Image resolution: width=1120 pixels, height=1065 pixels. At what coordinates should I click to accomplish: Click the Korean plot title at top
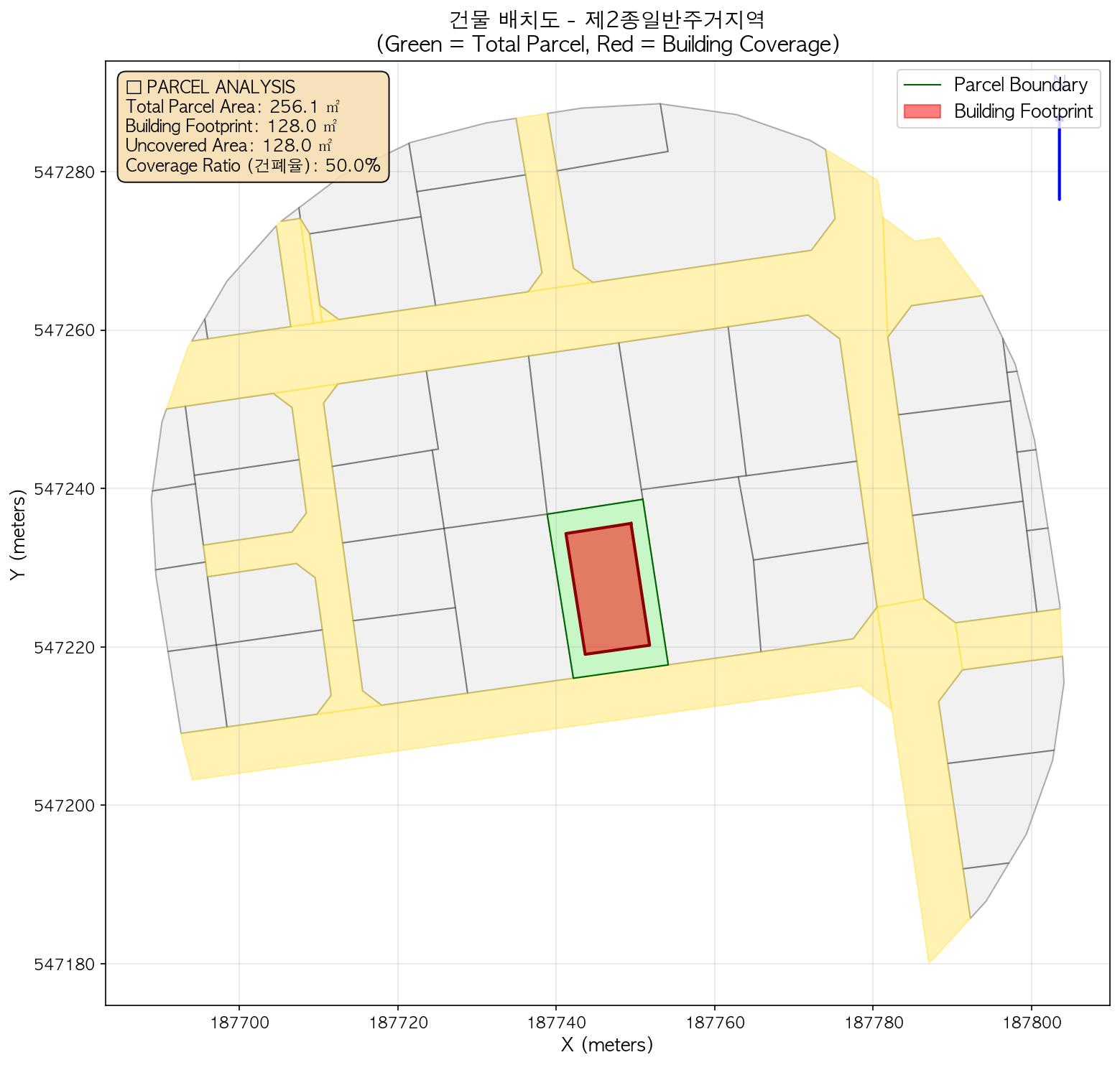[x=608, y=18]
